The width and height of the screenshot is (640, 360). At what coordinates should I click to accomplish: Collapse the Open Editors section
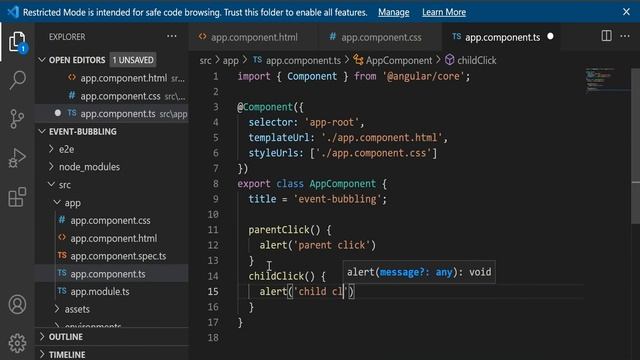[x=42, y=60]
